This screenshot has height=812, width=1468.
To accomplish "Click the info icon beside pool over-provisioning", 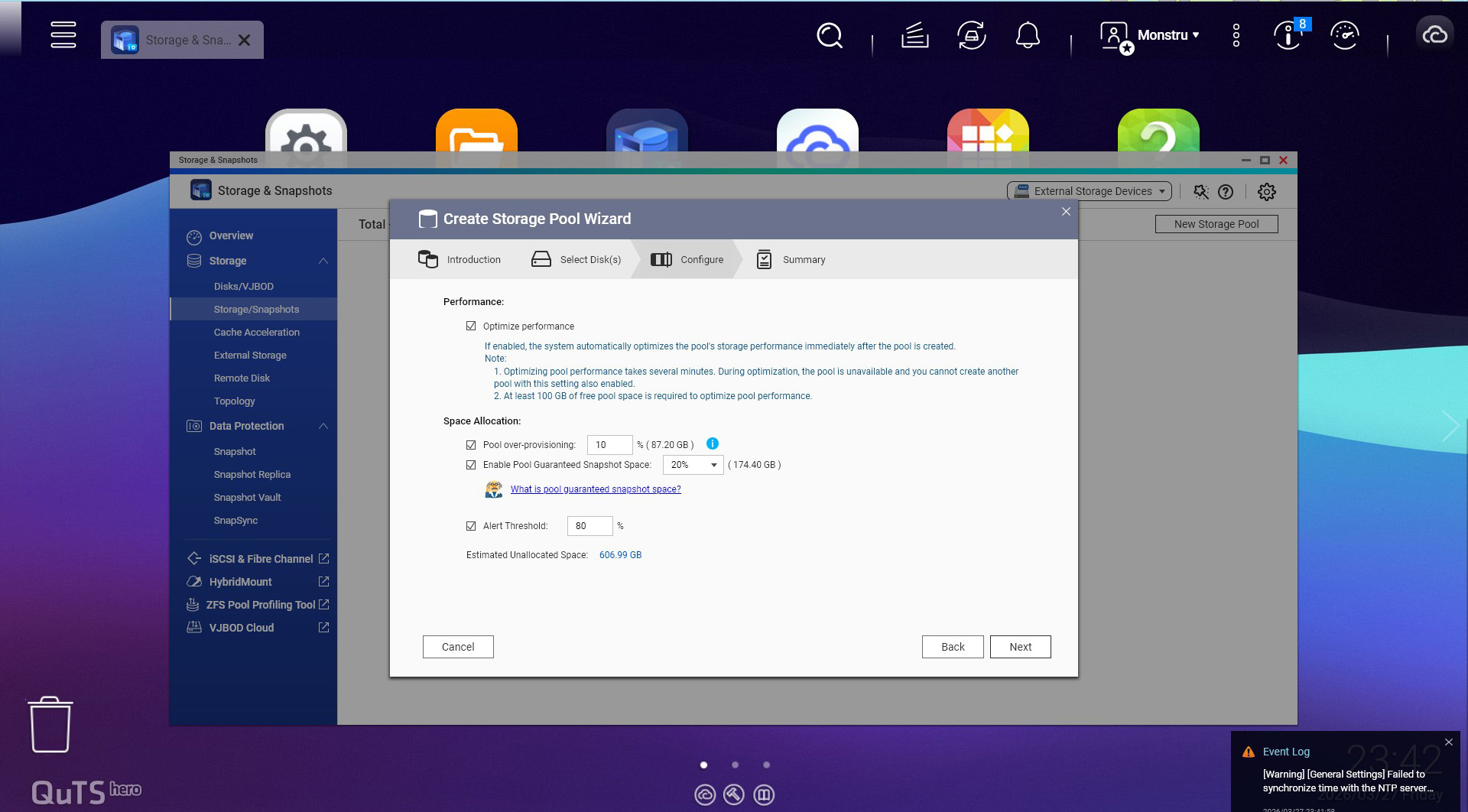I will [x=712, y=443].
